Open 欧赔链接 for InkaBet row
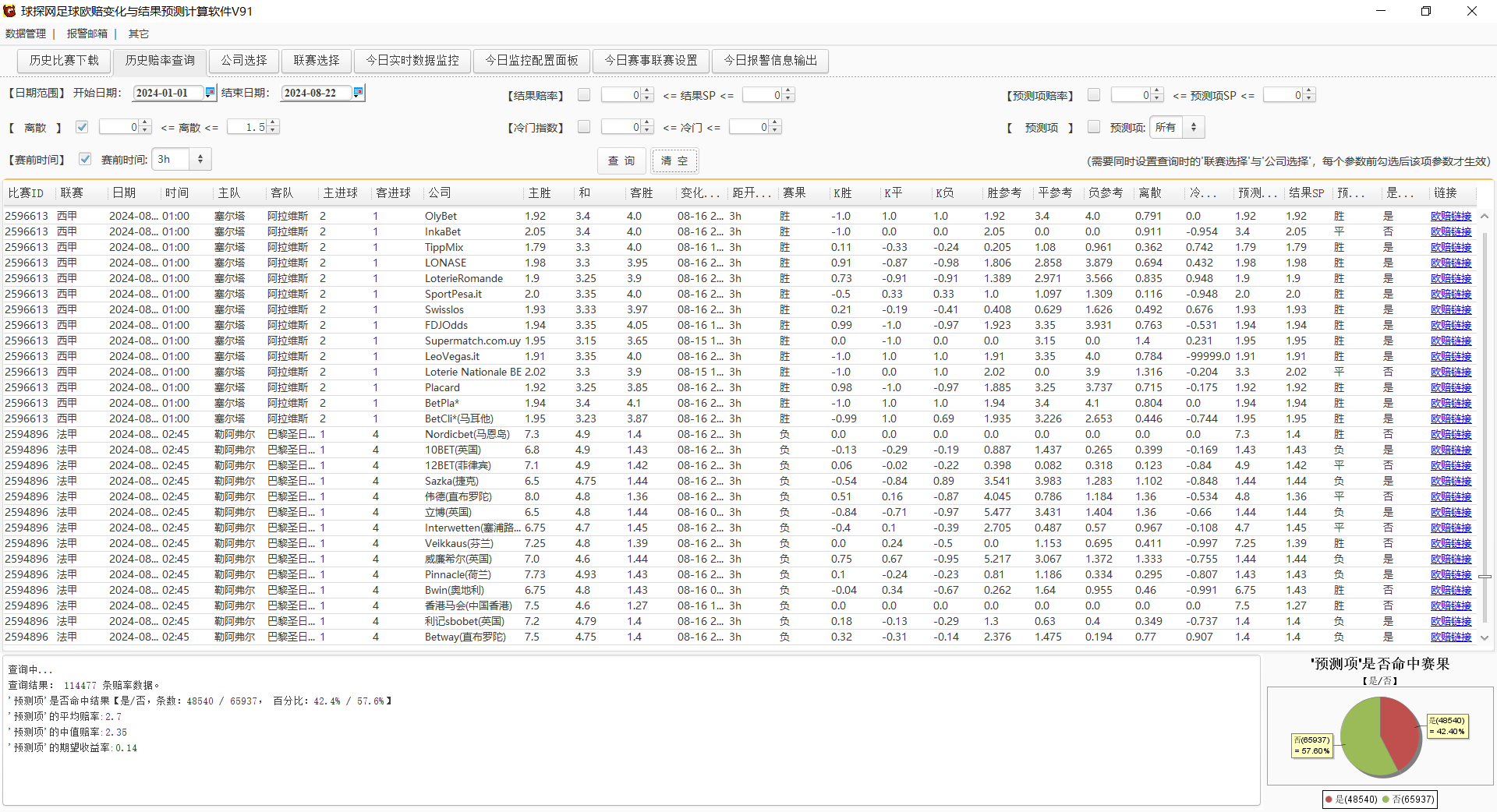Image resolution: width=1497 pixels, height=812 pixels. tap(1451, 231)
